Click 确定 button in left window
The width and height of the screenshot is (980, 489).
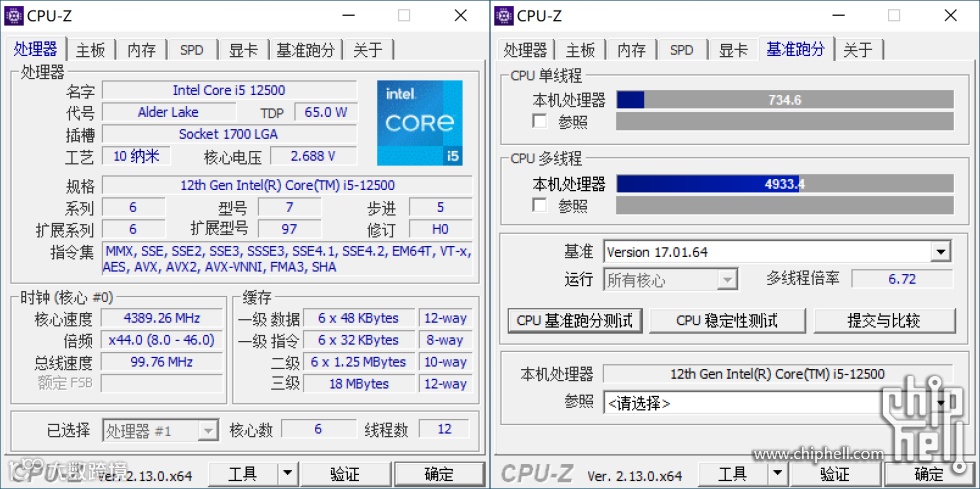pyautogui.click(x=439, y=473)
